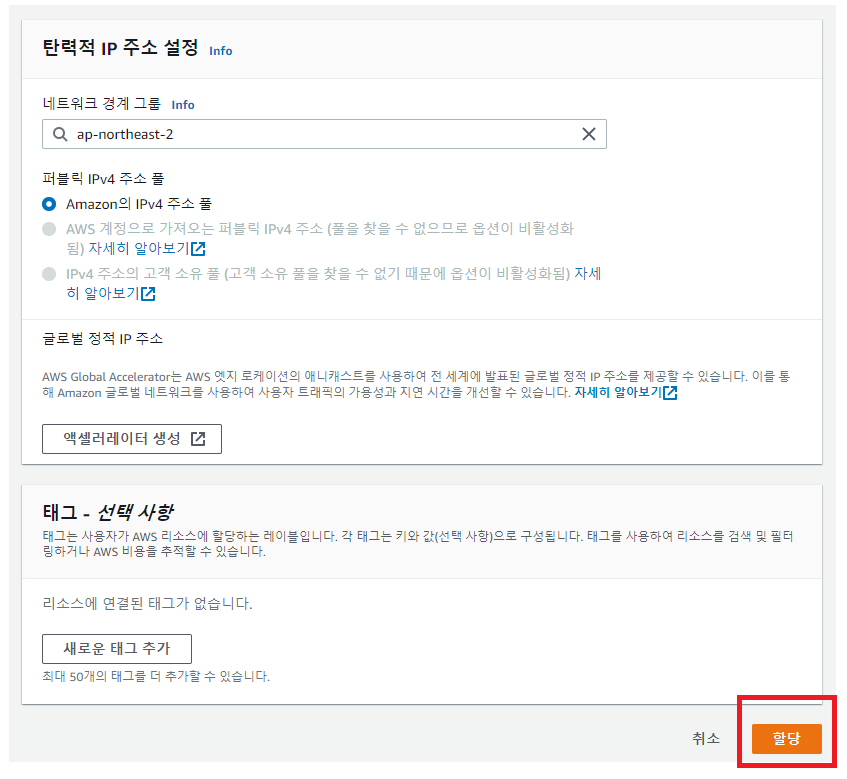
Task: Click the ap-northeast-2 search field
Action: point(324,134)
